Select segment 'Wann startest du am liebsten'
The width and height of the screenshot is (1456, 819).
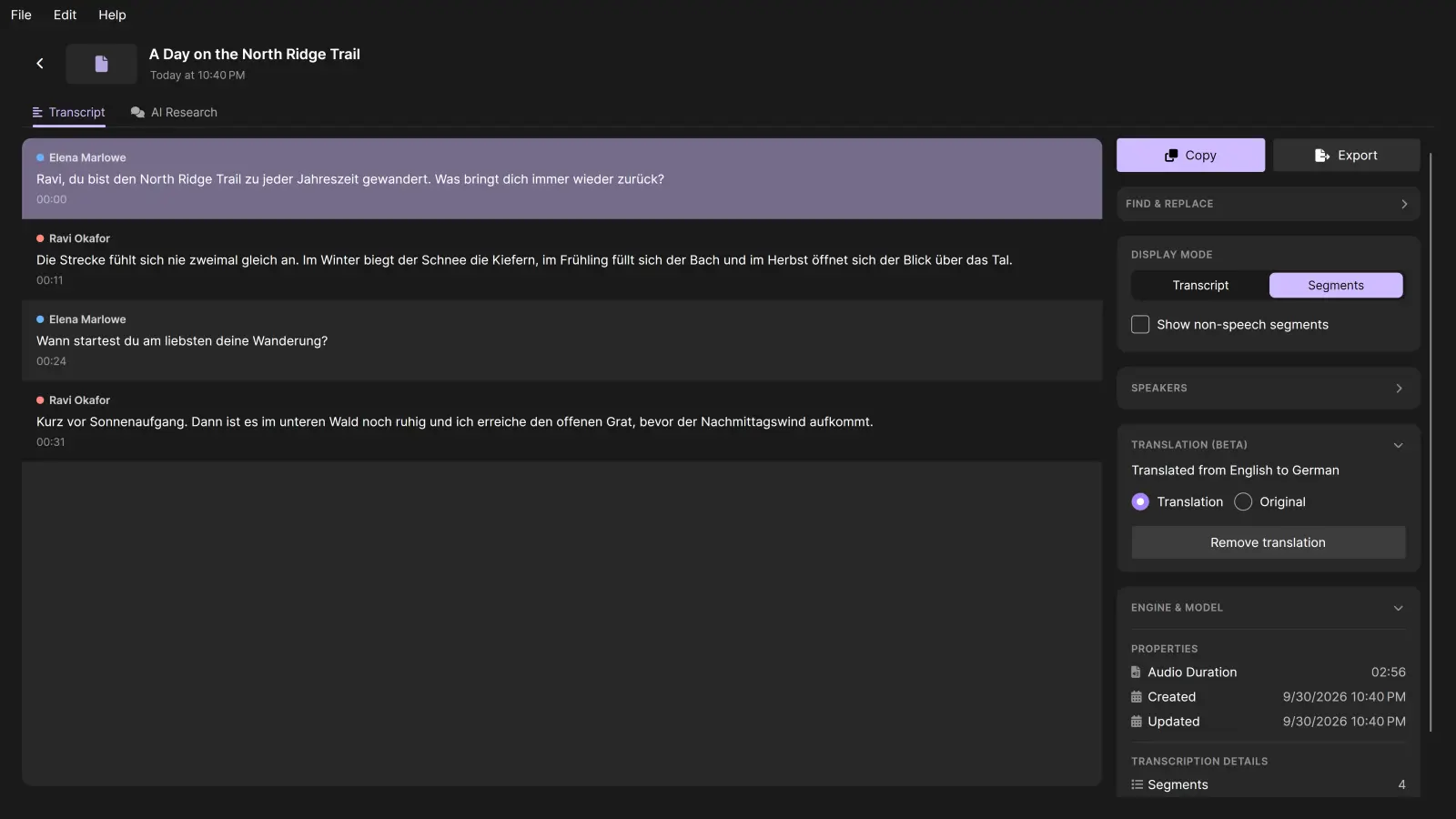click(561, 340)
